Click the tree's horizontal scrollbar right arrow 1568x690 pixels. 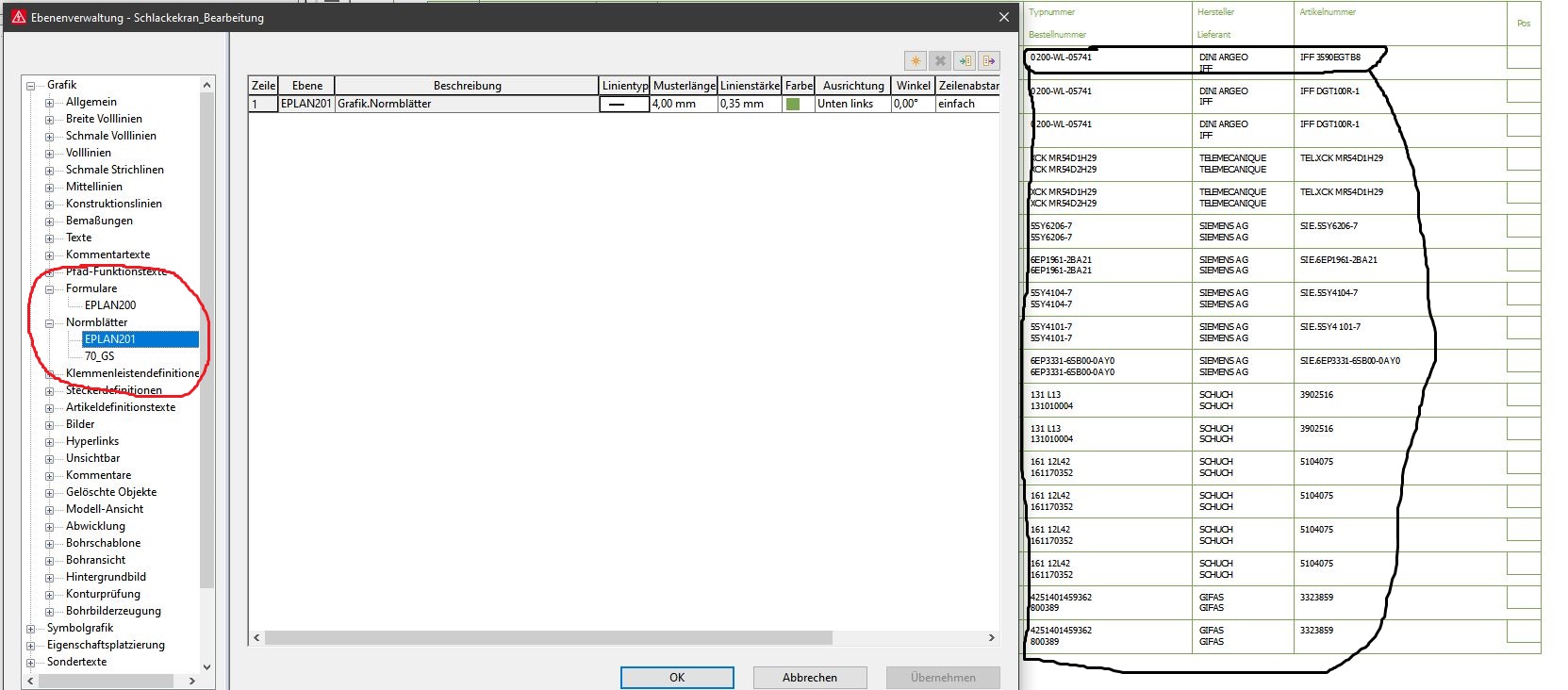[192, 681]
